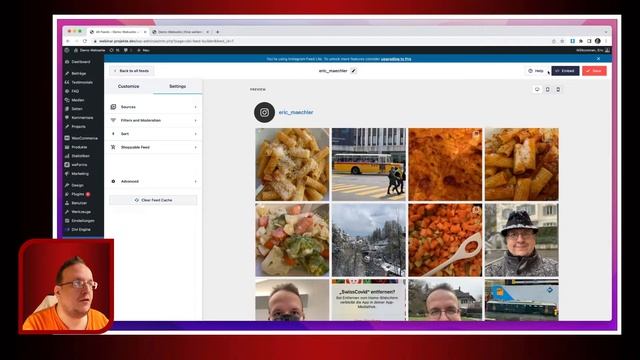The height and width of the screenshot is (360, 640).
Task: Click Demo Webseite in the admin bar
Action: [90, 50]
